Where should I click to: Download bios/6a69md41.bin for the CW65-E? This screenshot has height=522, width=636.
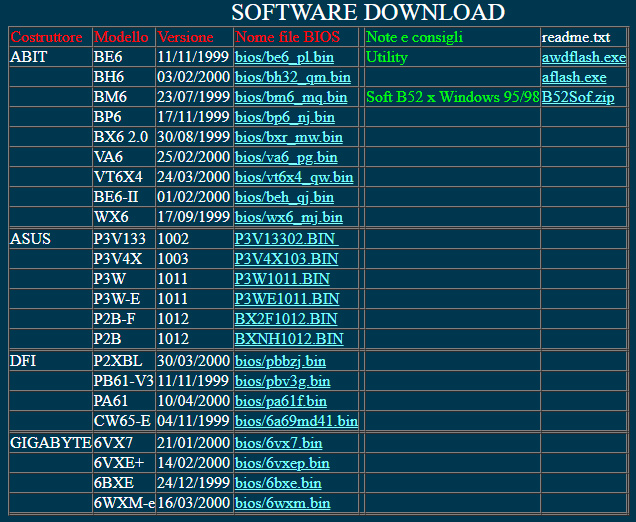click(x=296, y=420)
